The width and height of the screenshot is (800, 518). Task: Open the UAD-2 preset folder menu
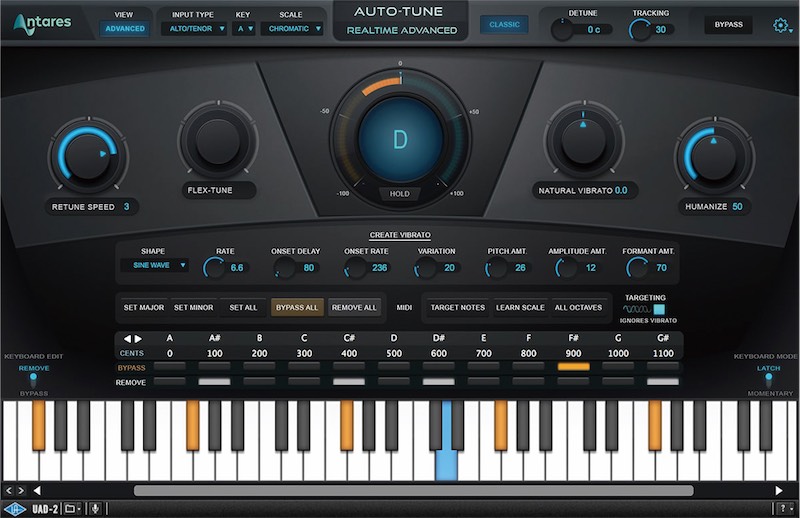(x=72, y=509)
